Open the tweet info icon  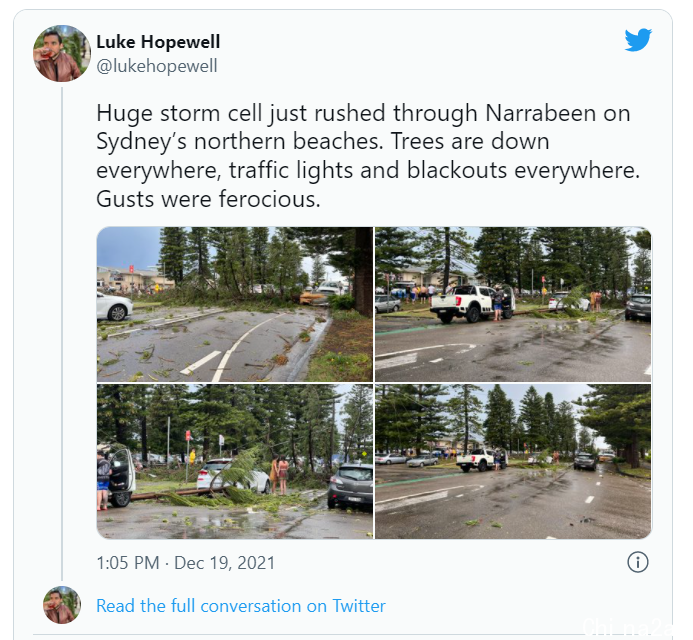[638, 562]
